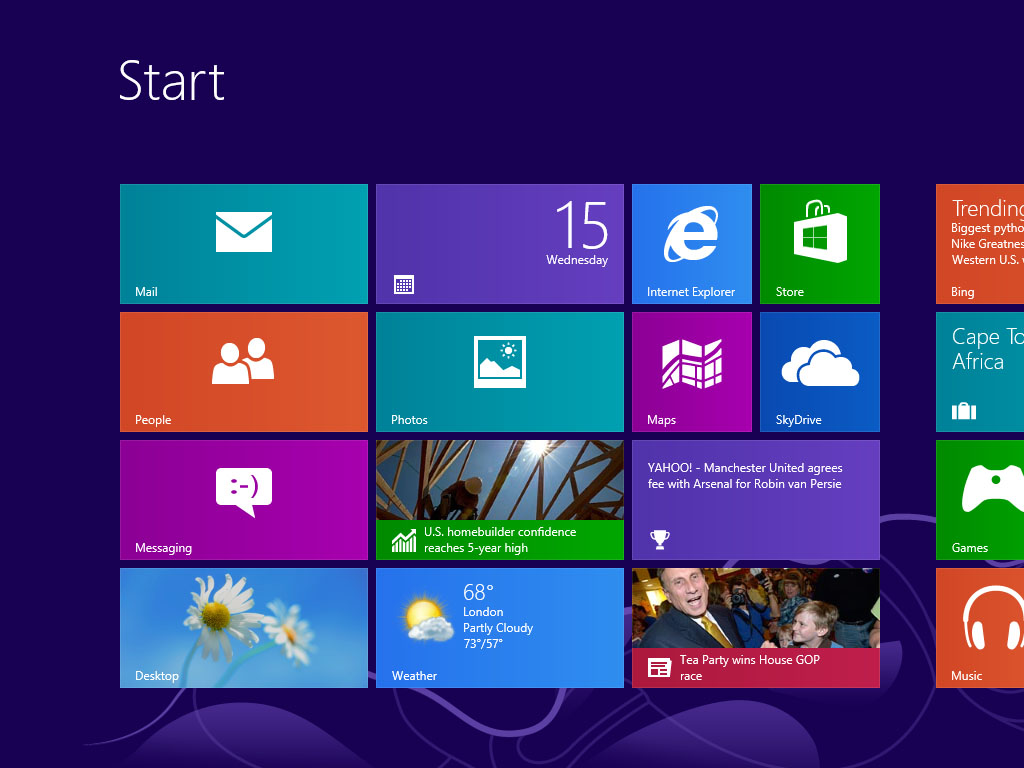Open the Weather tile for London

pos(499,627)
